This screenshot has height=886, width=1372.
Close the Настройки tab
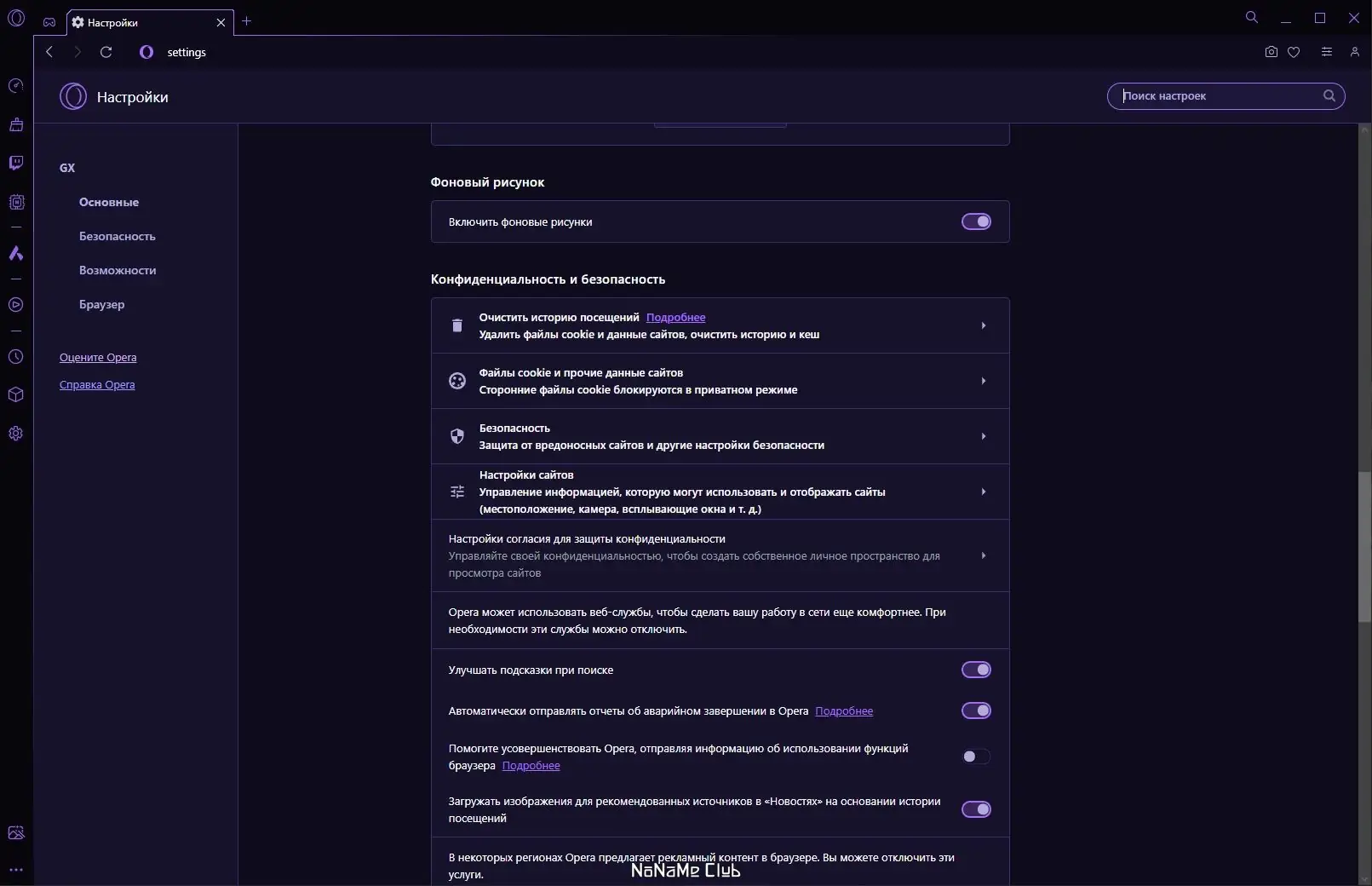coord(221,22)
